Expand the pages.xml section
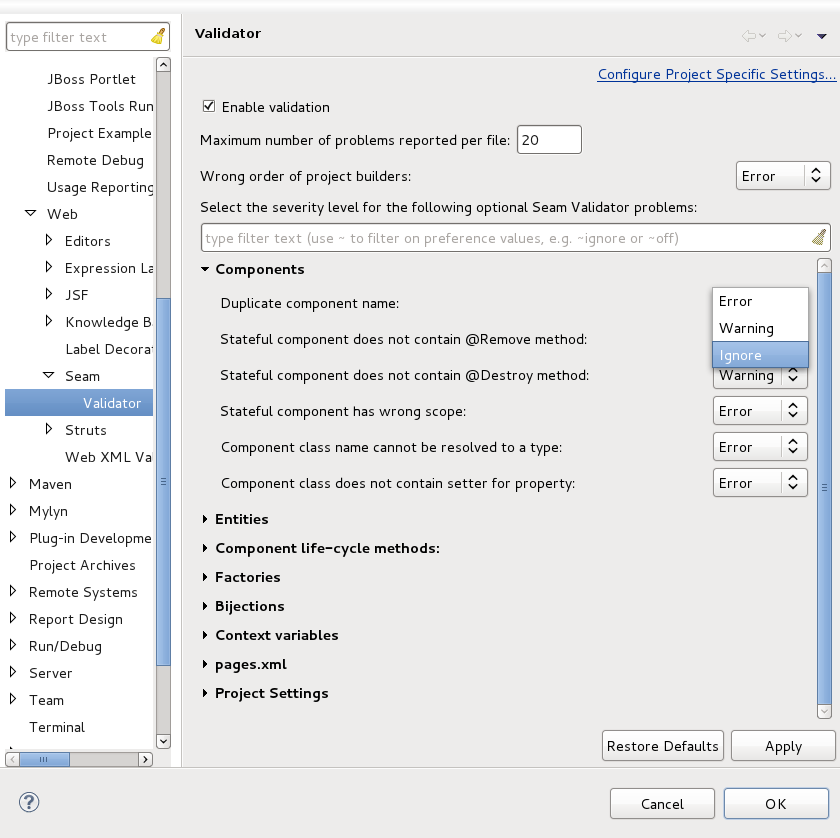Viewport: 840px width, 838px height. 205,664
